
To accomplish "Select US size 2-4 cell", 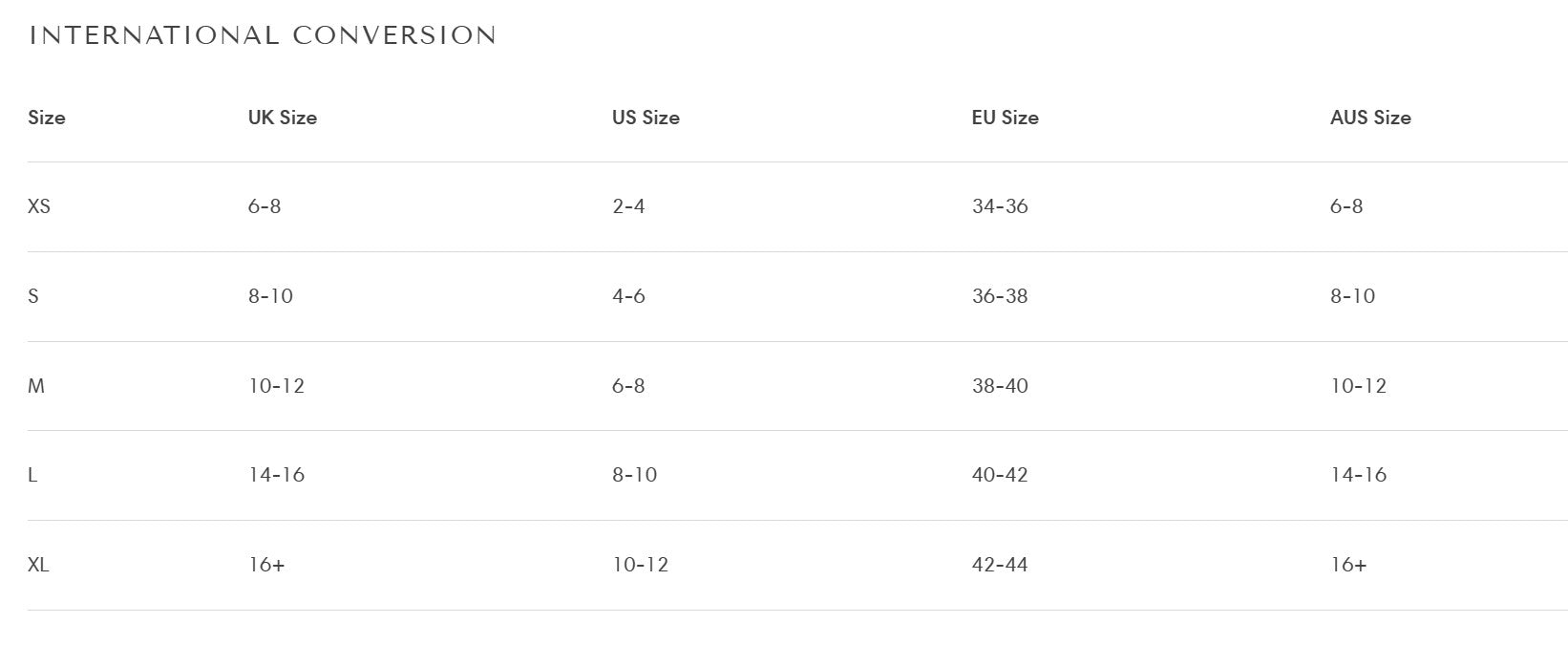I will pyautogui.click(x=628, y=206).
